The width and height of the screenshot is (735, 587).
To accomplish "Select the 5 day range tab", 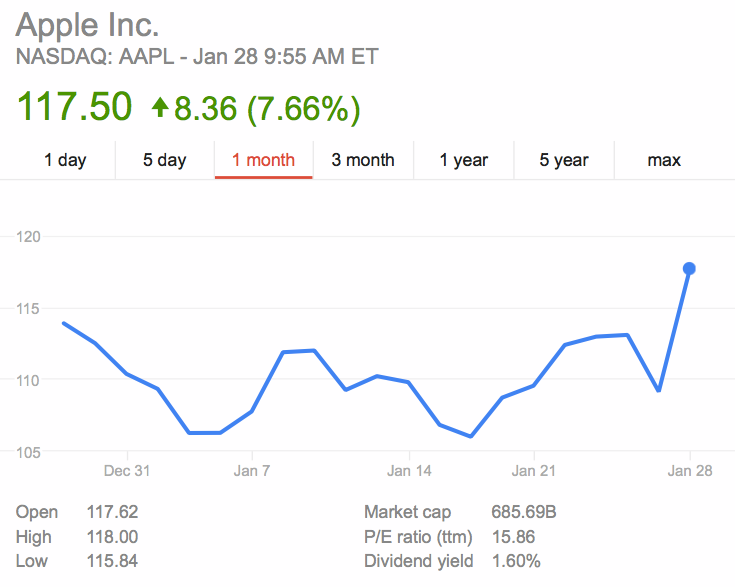I will click(165, 160).
